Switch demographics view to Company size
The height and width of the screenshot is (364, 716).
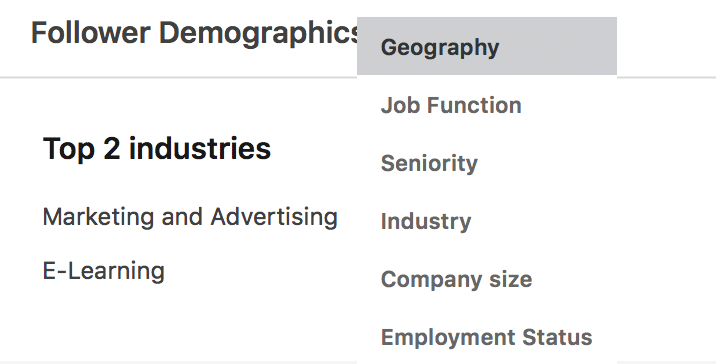point(487,279)
